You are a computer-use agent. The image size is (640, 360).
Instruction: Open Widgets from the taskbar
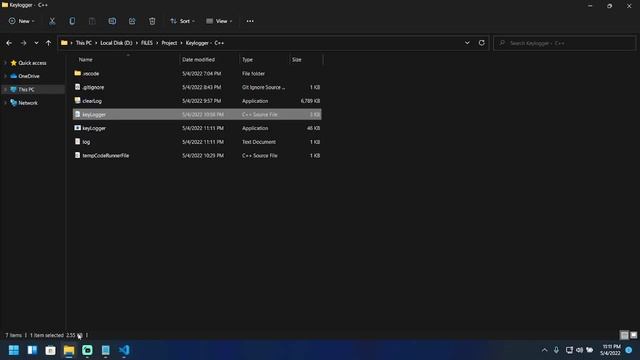coord(32,350)
